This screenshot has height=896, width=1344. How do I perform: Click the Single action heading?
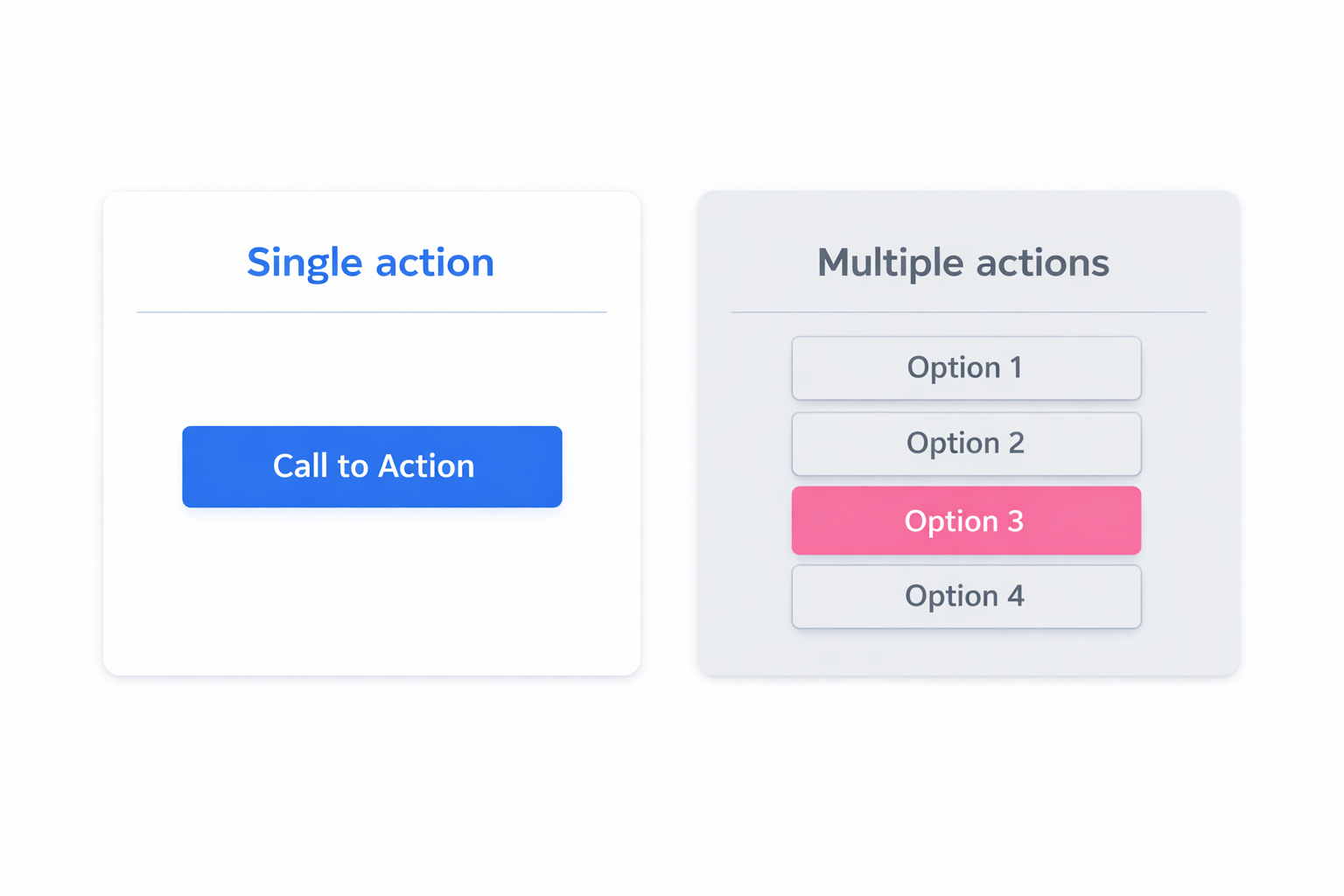370,262
